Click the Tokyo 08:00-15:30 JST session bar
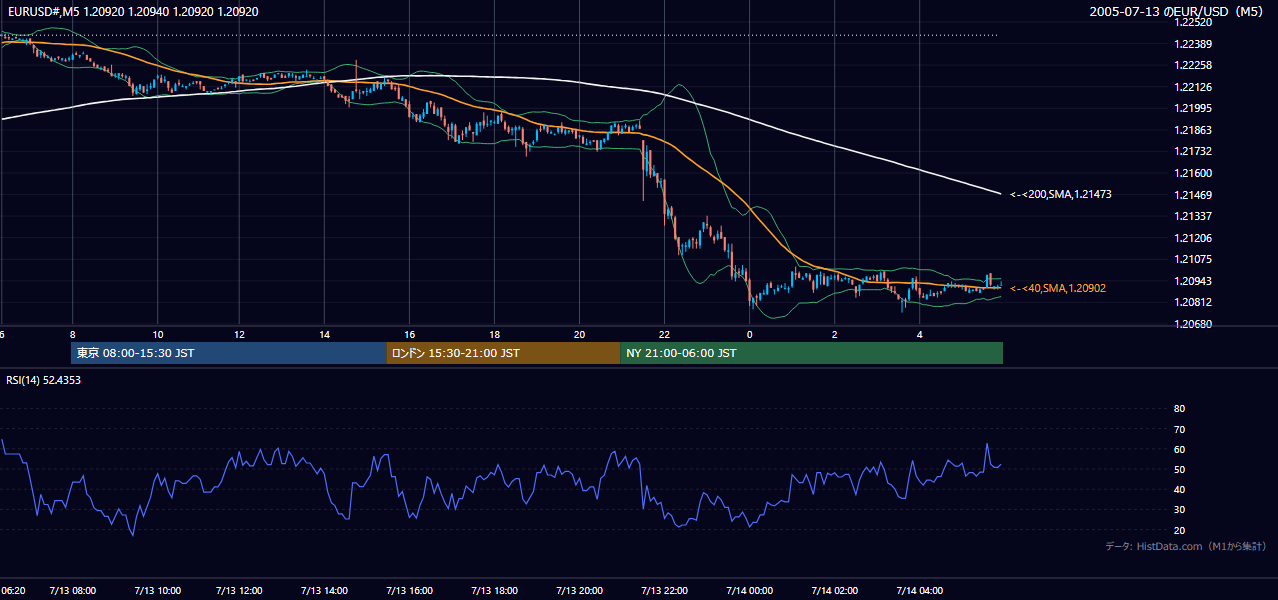Viewport: 1278px width, 600px height. 229,353
